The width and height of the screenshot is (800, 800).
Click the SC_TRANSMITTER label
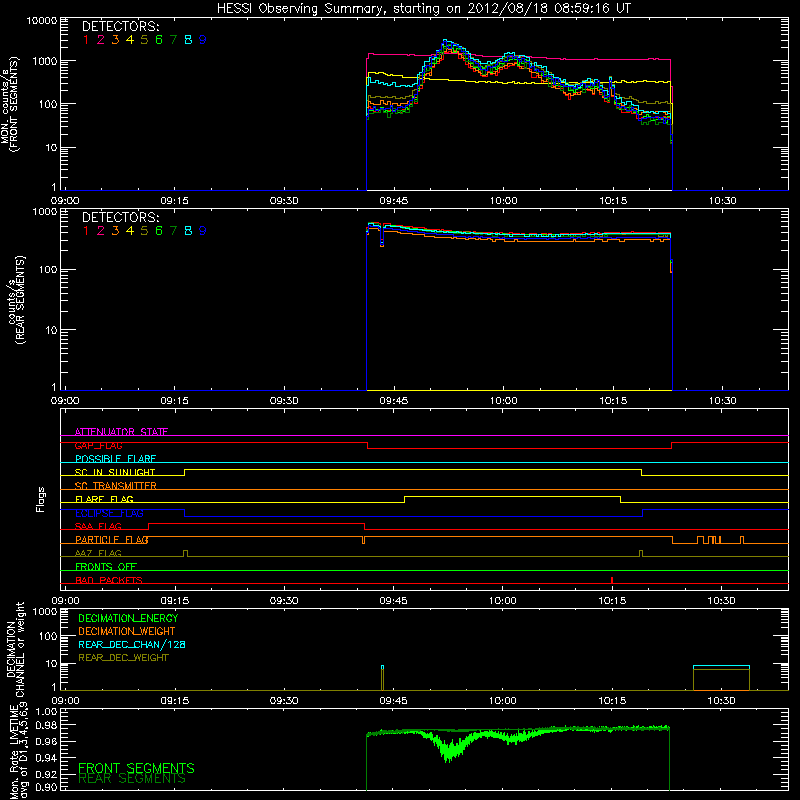(x=116, y=486)
